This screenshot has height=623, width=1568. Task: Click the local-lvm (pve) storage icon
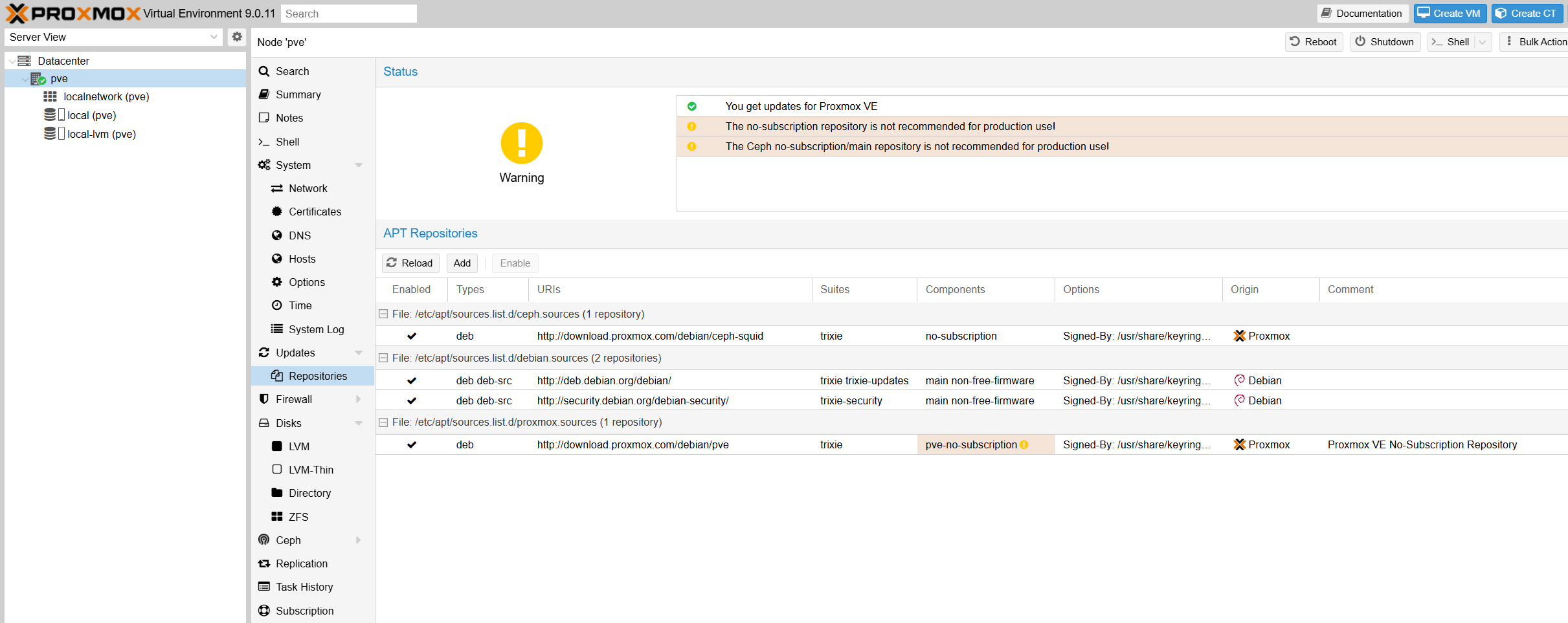50,134
